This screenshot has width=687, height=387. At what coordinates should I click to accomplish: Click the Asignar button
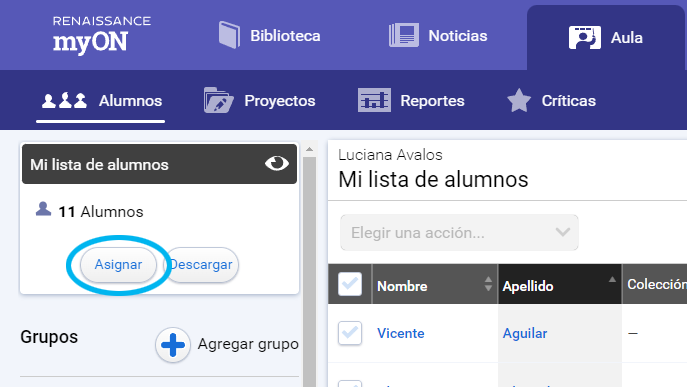click(118, 265)
